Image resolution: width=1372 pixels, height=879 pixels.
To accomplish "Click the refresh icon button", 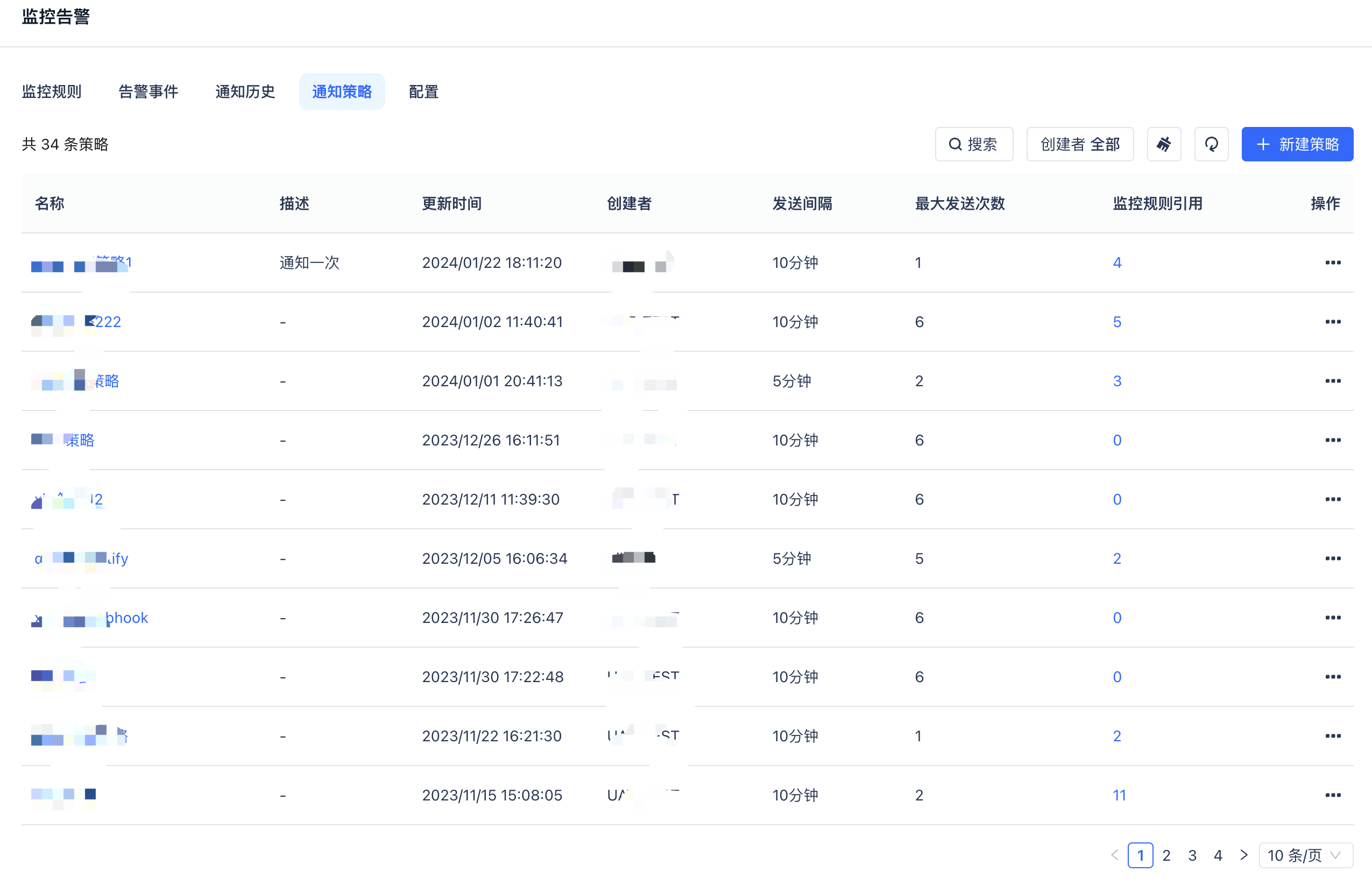I will point(1211,144).
